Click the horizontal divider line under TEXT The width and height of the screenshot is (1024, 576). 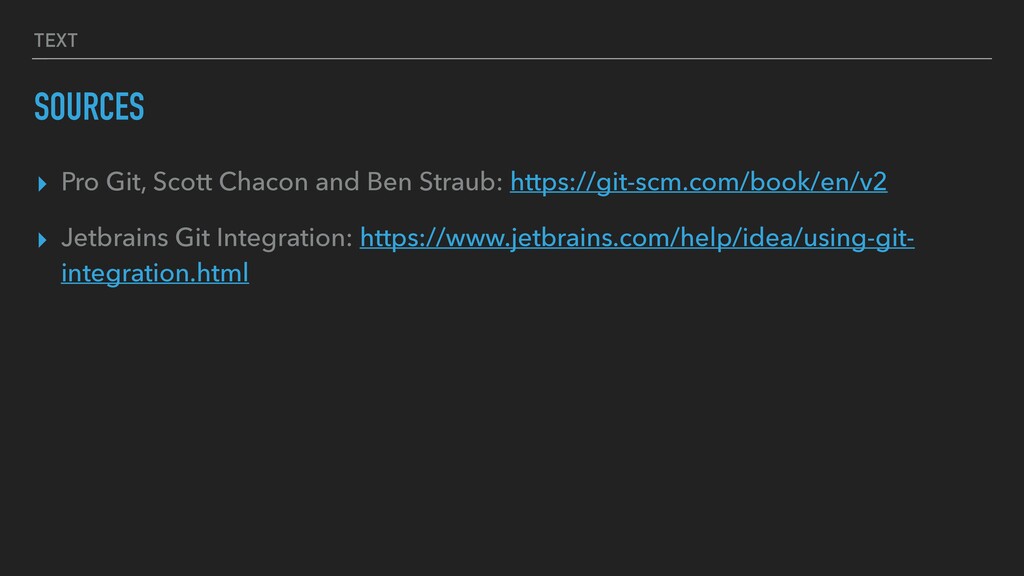pyautogui.click(x=512, y=59)
